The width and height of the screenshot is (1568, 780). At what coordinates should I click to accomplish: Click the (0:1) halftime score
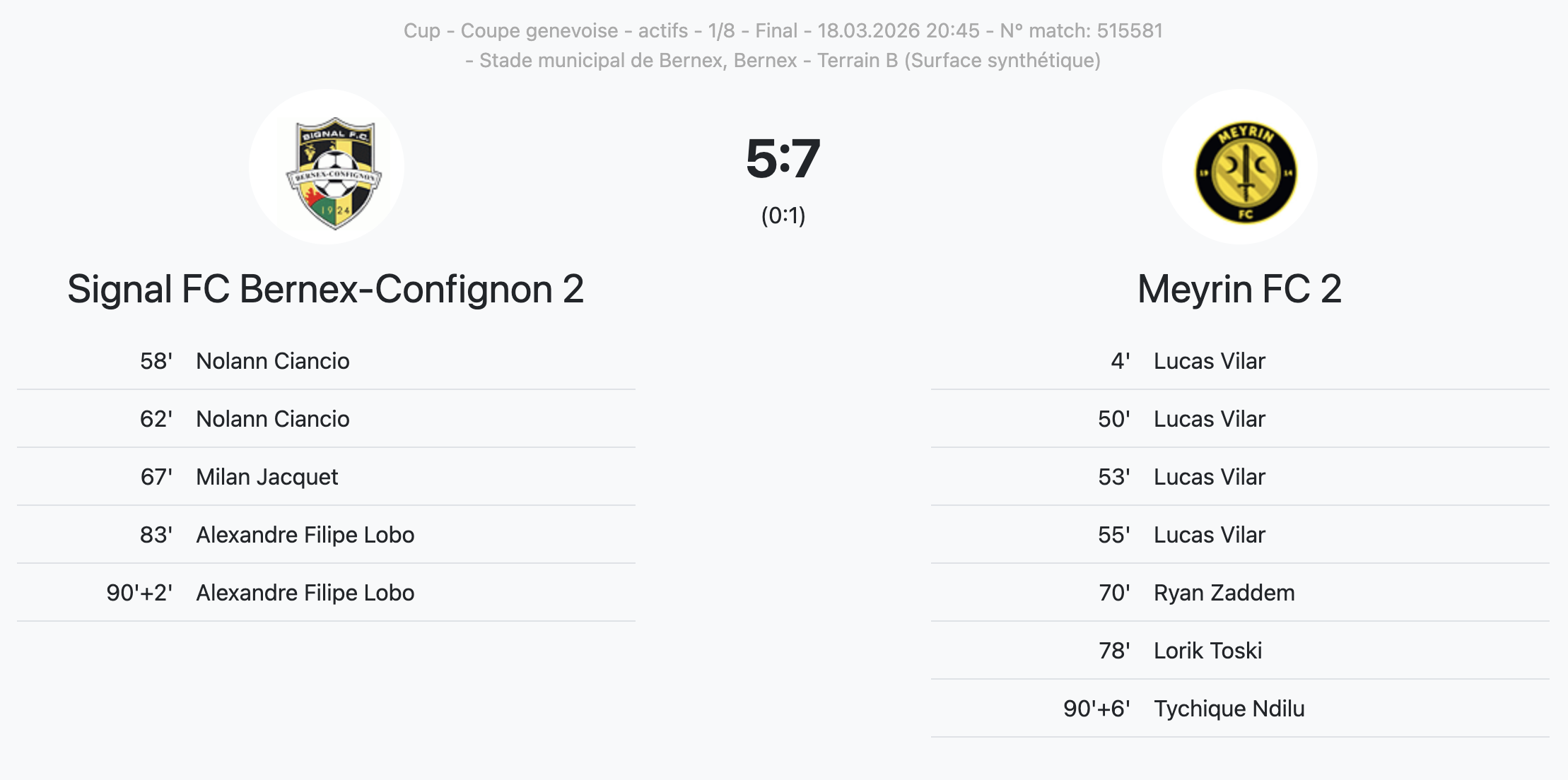[x=783, y=215]
